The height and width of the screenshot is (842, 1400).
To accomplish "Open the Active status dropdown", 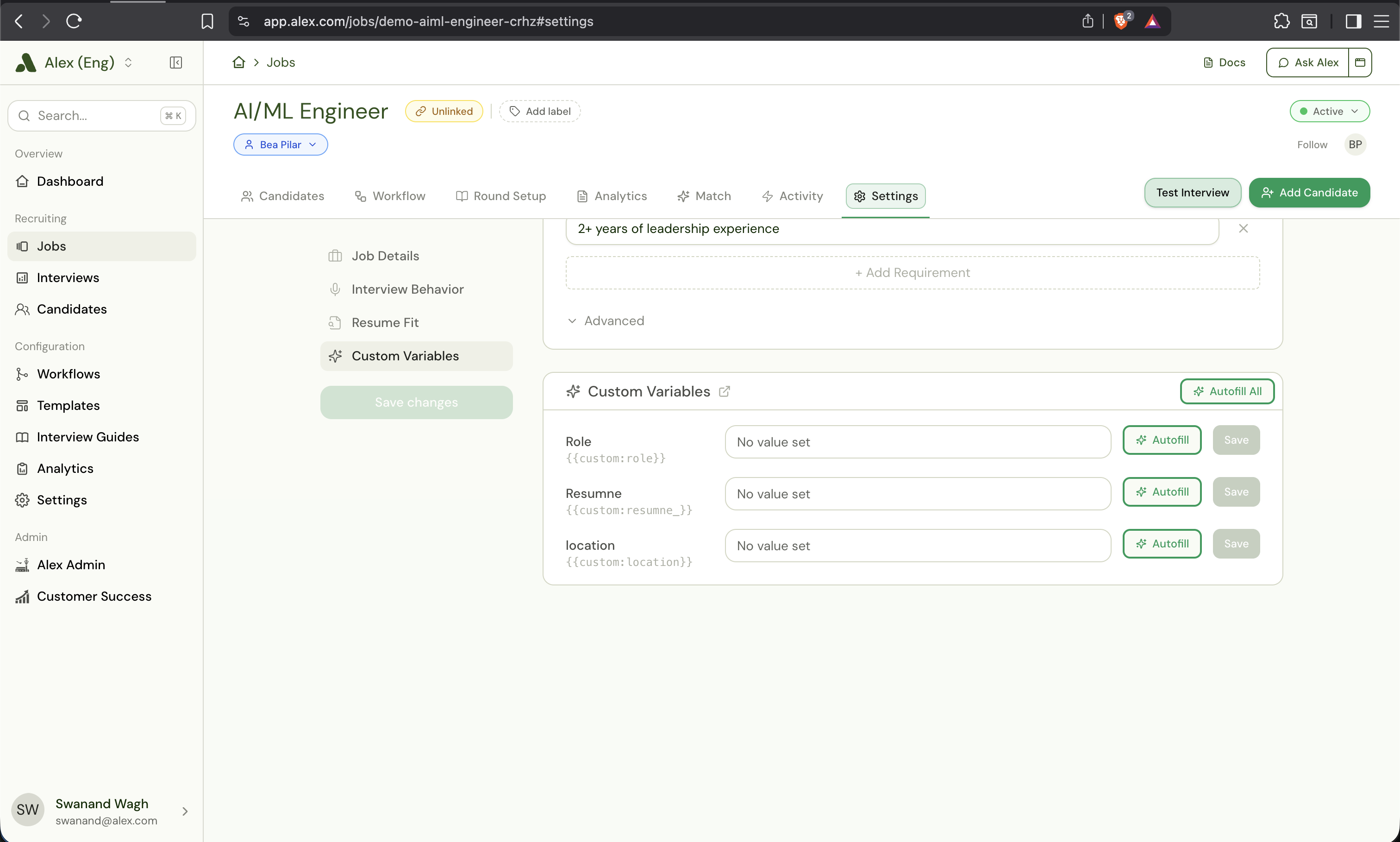I will tap(1330, 111).
